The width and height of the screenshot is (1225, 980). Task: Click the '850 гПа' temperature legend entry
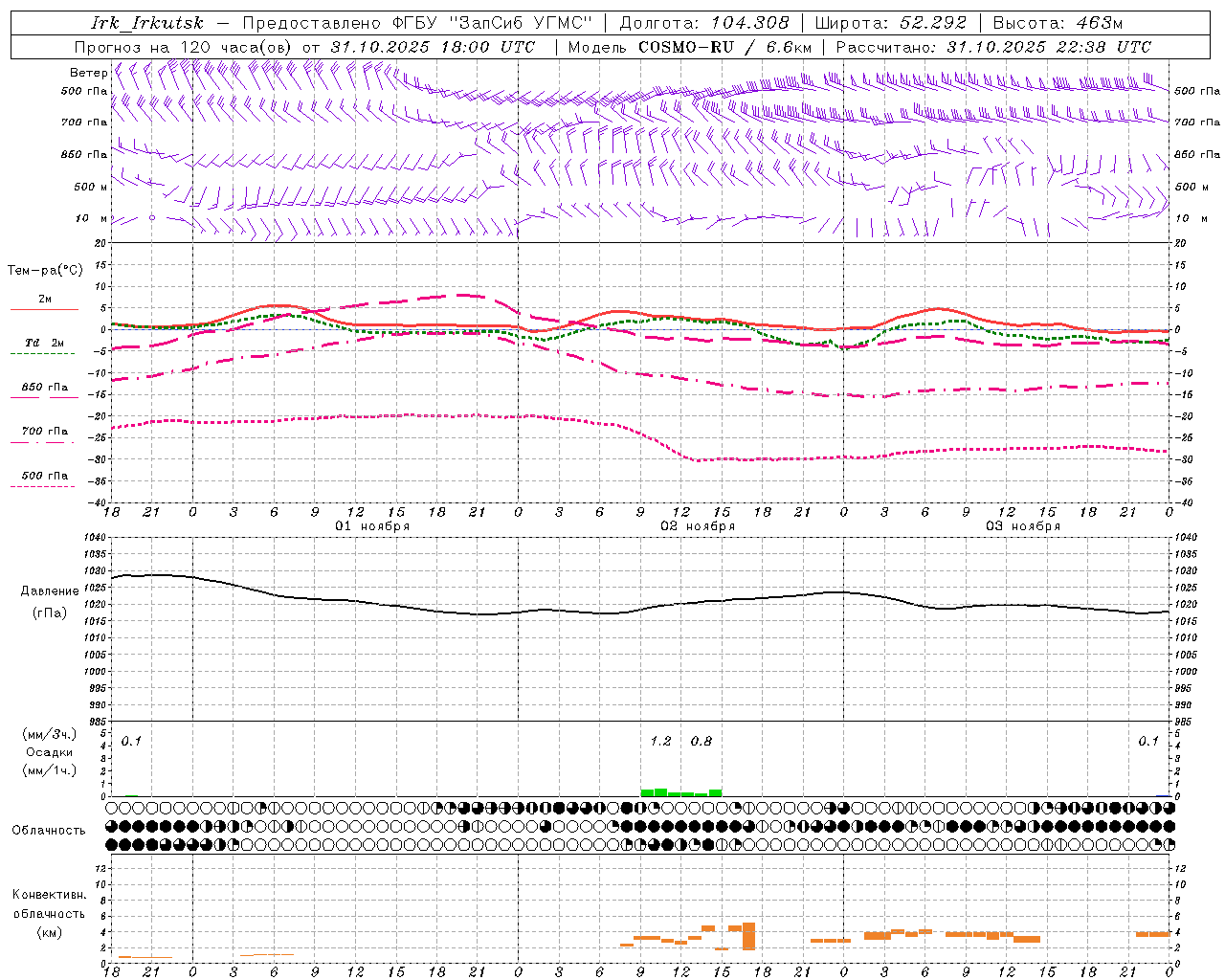pyautogui.click(x=45, y=388)
